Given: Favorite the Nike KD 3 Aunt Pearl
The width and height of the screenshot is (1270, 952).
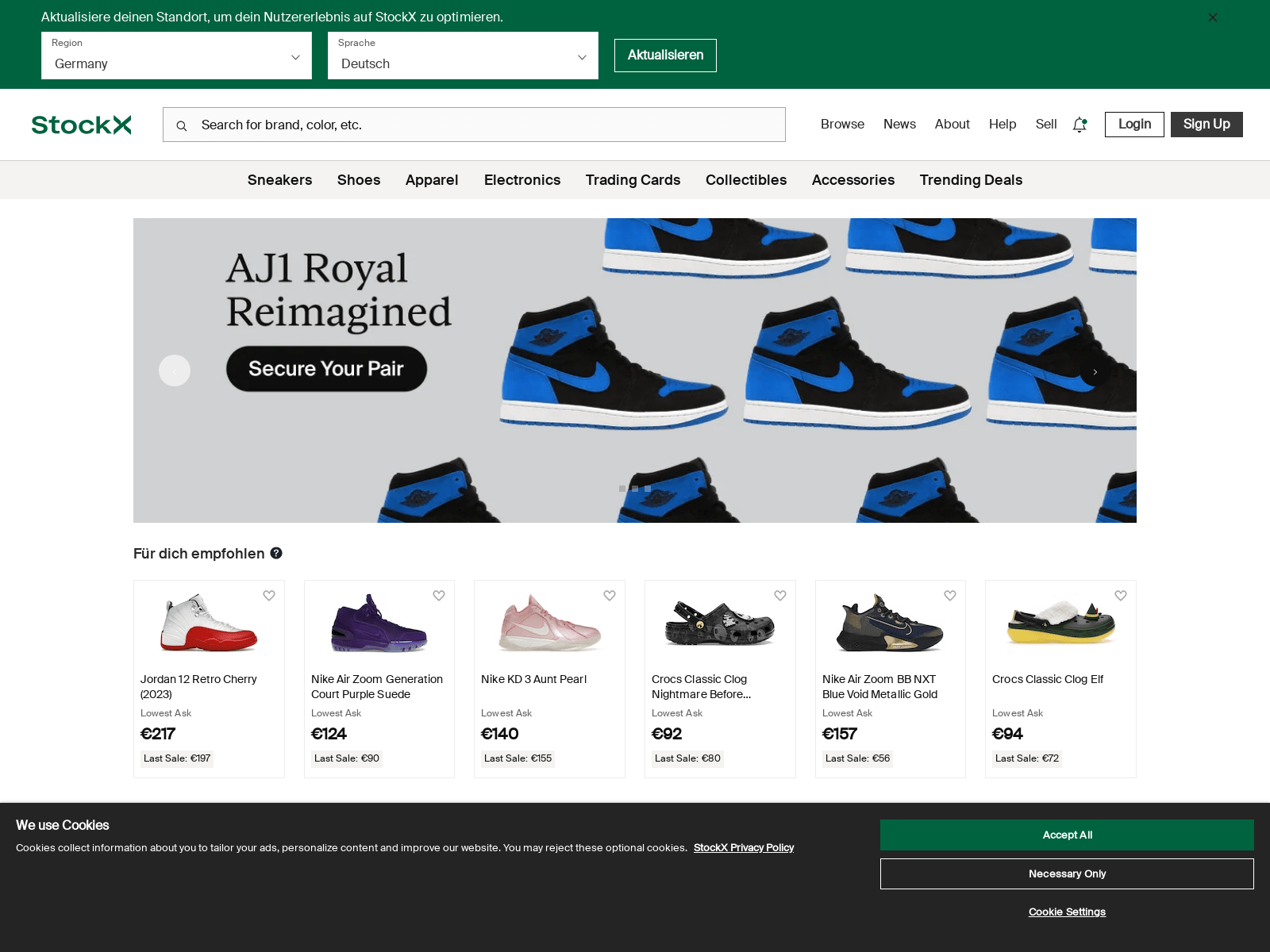Looking at the screenshot, I should tap(610, 596).
